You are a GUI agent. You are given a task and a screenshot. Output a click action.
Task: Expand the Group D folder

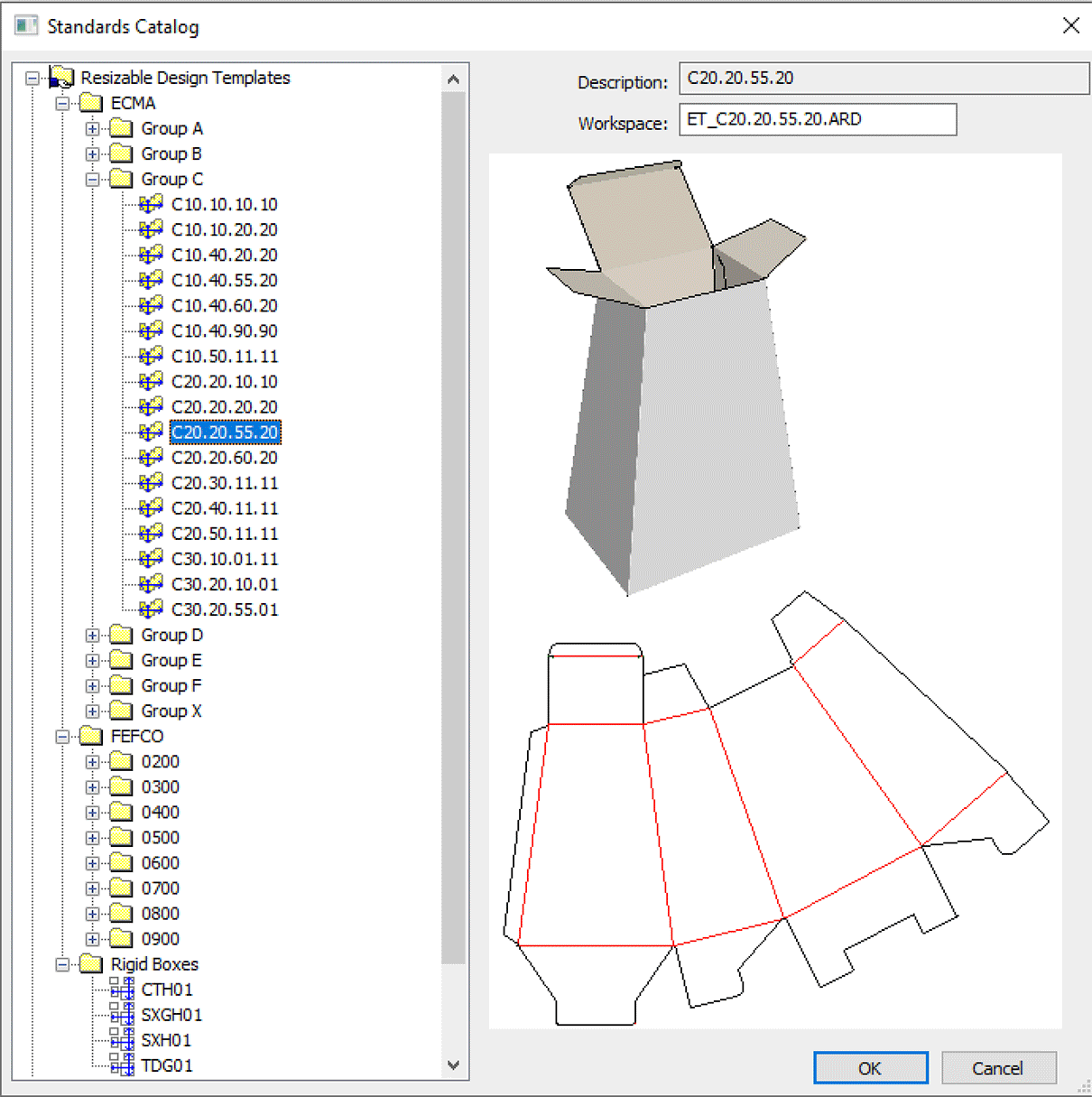(x=92, y=636)
